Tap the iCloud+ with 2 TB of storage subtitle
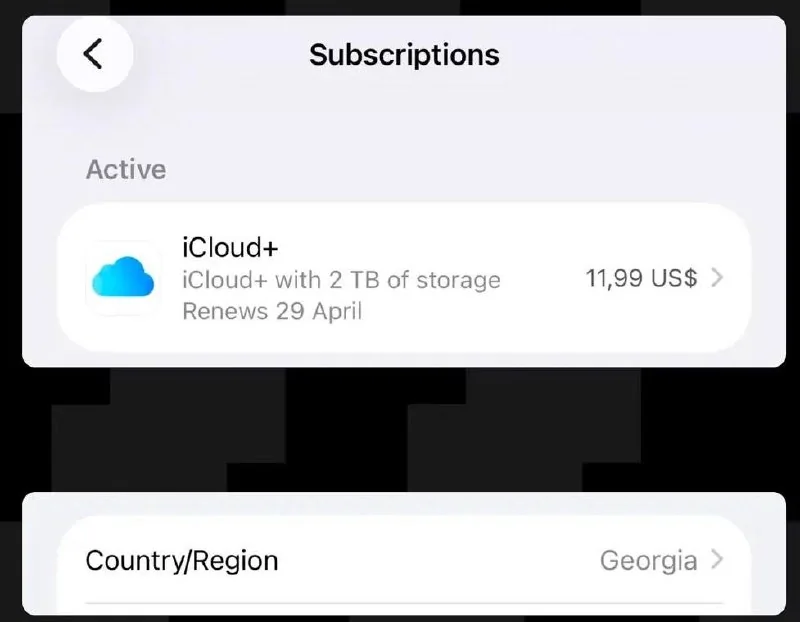This screenshot has height=622, width=800. tap(340, 280)
